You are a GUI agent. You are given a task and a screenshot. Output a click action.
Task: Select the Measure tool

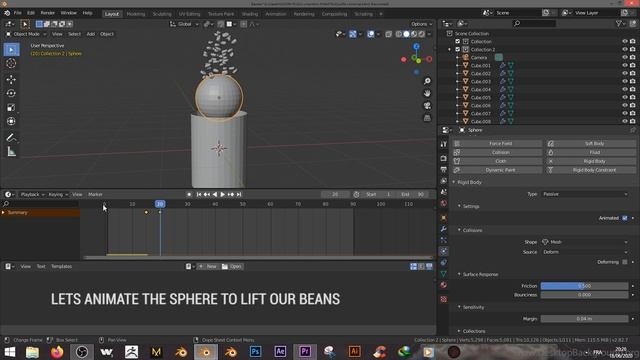[11, 152]
